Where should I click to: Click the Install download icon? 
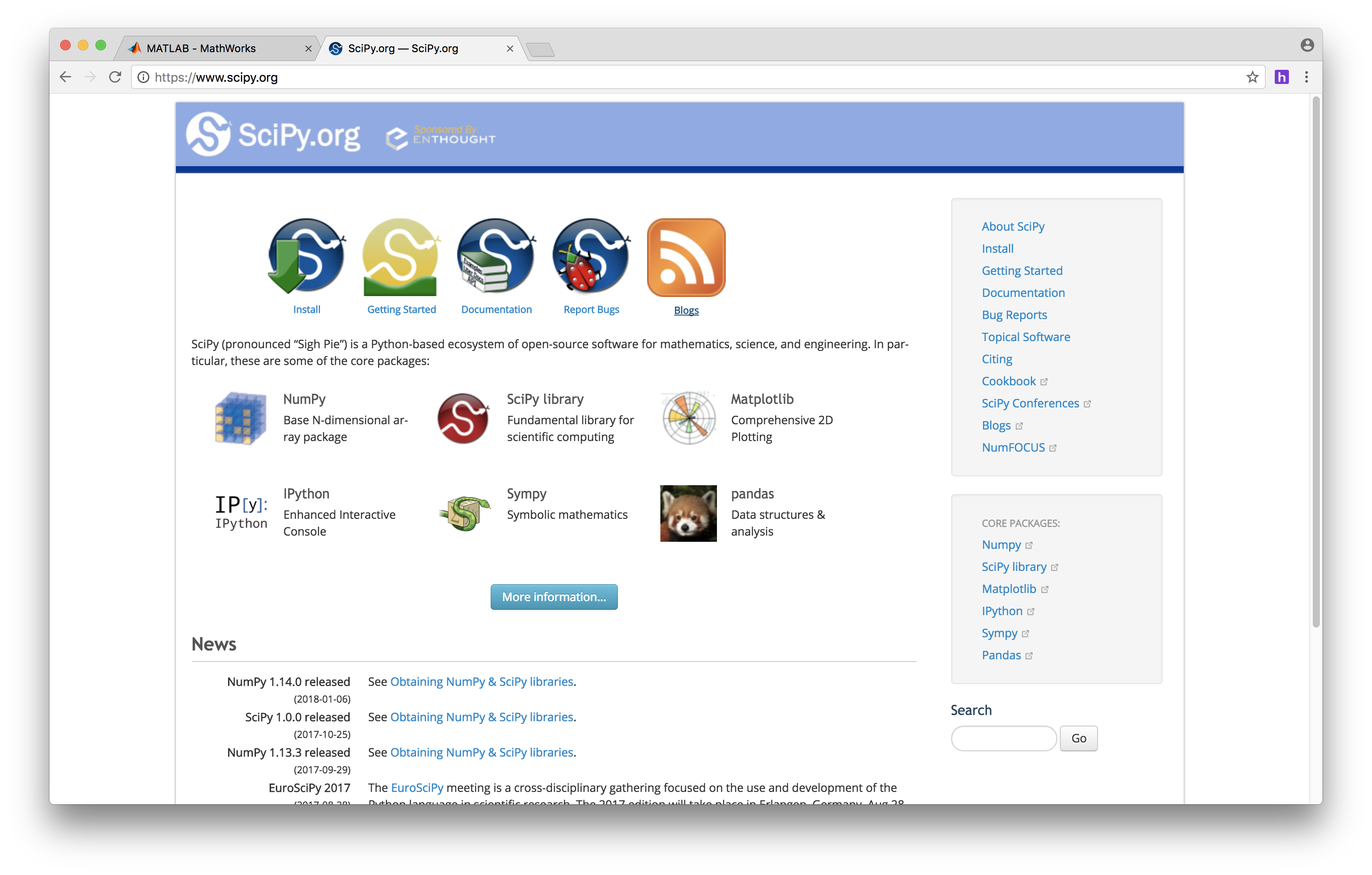point(307,256)
